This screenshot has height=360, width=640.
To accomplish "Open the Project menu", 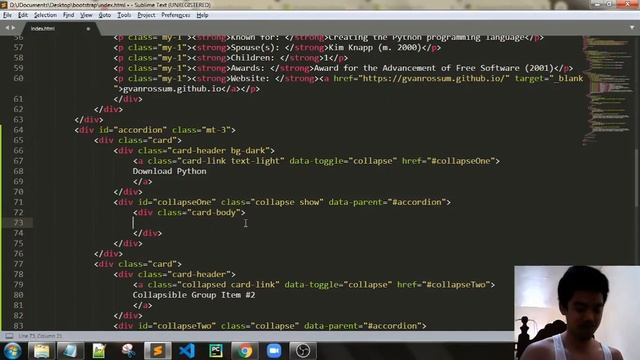I will [146, 15].
